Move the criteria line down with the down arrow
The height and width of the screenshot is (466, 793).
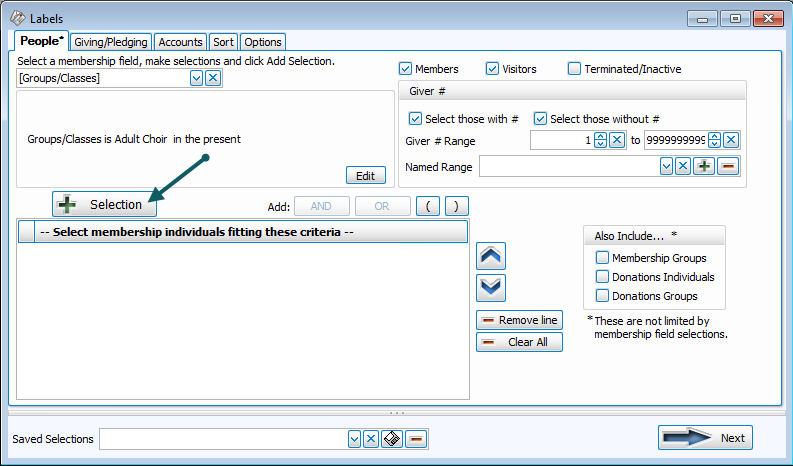pos(492,288)
